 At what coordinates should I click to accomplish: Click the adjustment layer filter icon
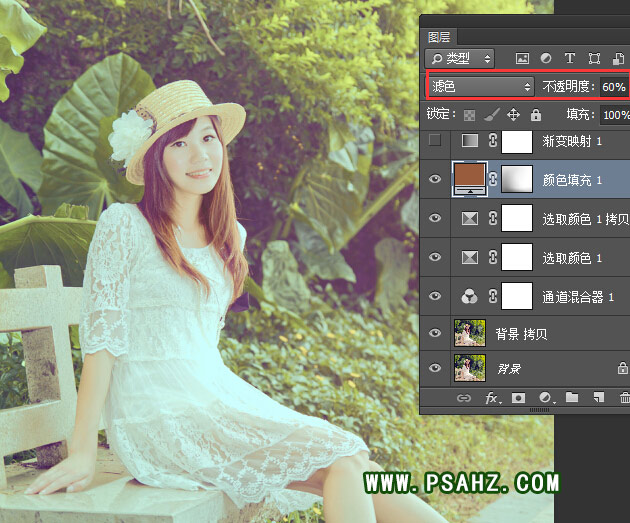click(546, 59)
